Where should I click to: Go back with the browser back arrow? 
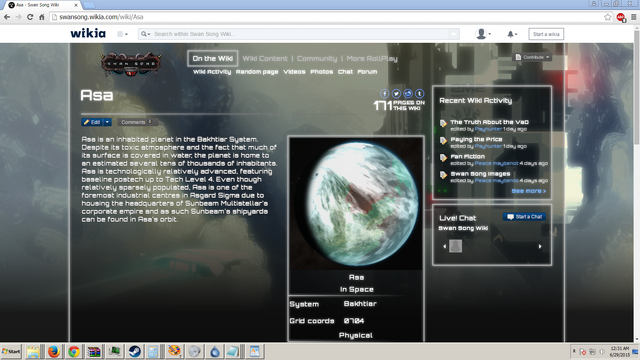tap(7, 17)
